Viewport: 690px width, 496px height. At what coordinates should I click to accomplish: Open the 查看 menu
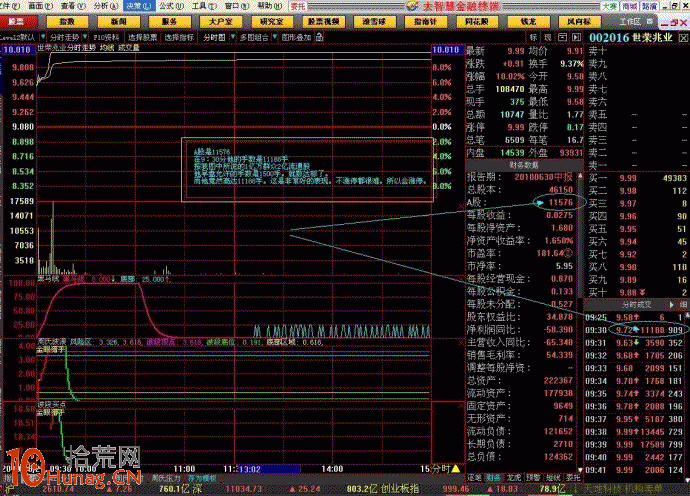pyautogui.click(x=73, y=6)
